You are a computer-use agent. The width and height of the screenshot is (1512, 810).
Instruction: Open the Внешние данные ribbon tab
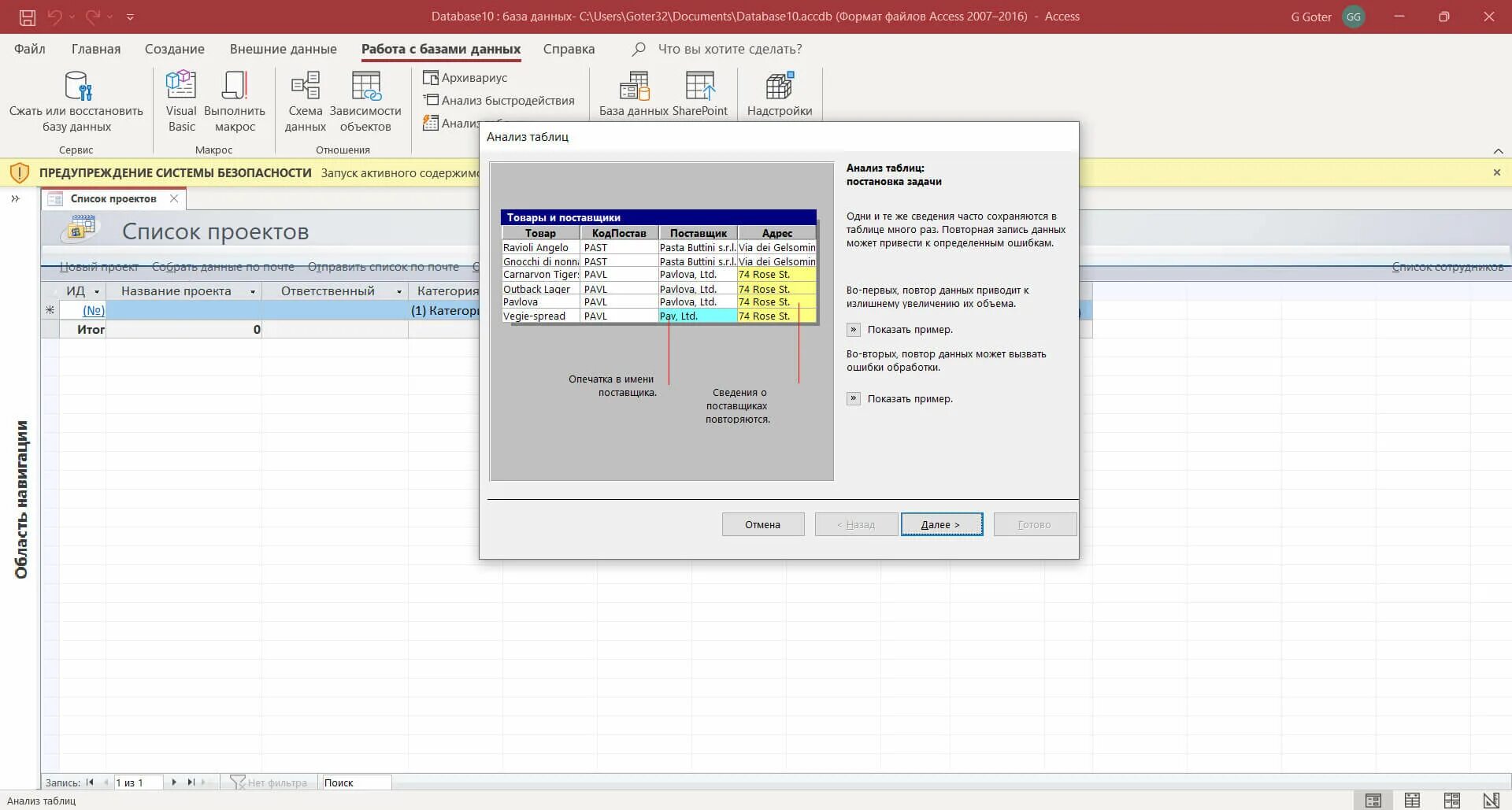(x=283, y=49)
